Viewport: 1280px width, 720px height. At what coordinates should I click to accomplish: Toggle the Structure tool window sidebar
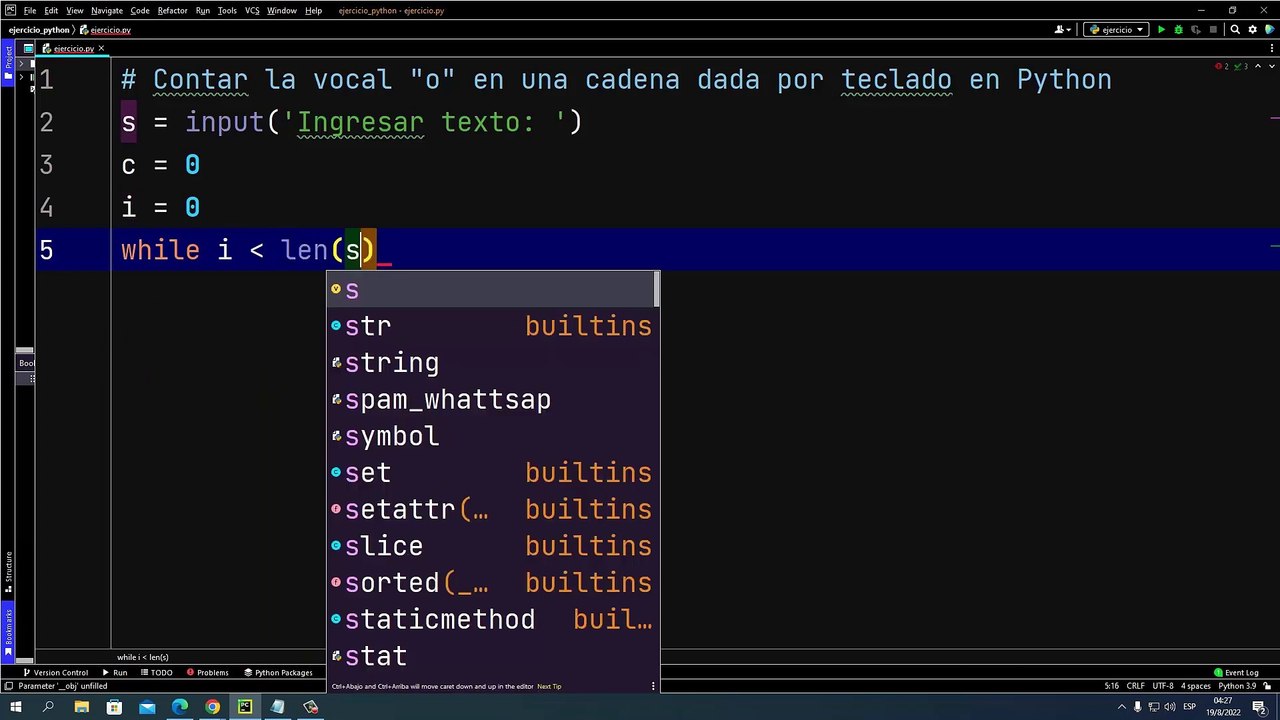click(8, 571)
